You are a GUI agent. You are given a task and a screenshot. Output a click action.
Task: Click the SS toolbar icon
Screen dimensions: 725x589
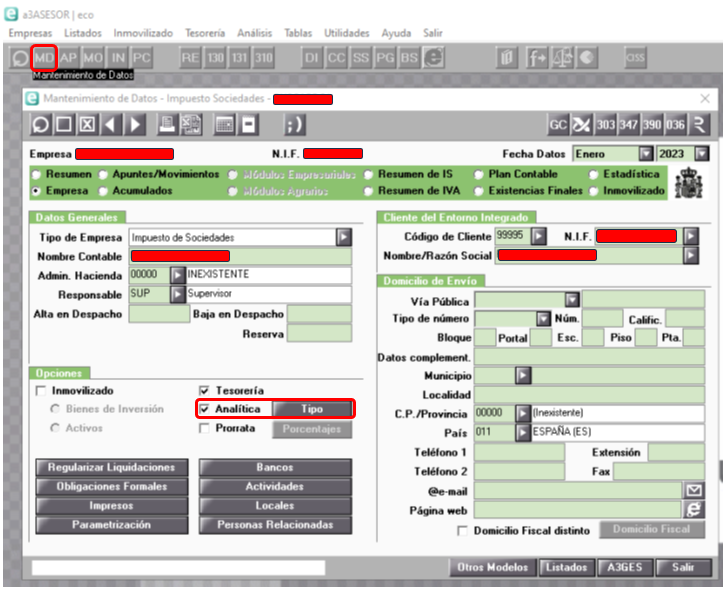coord(361,58)
